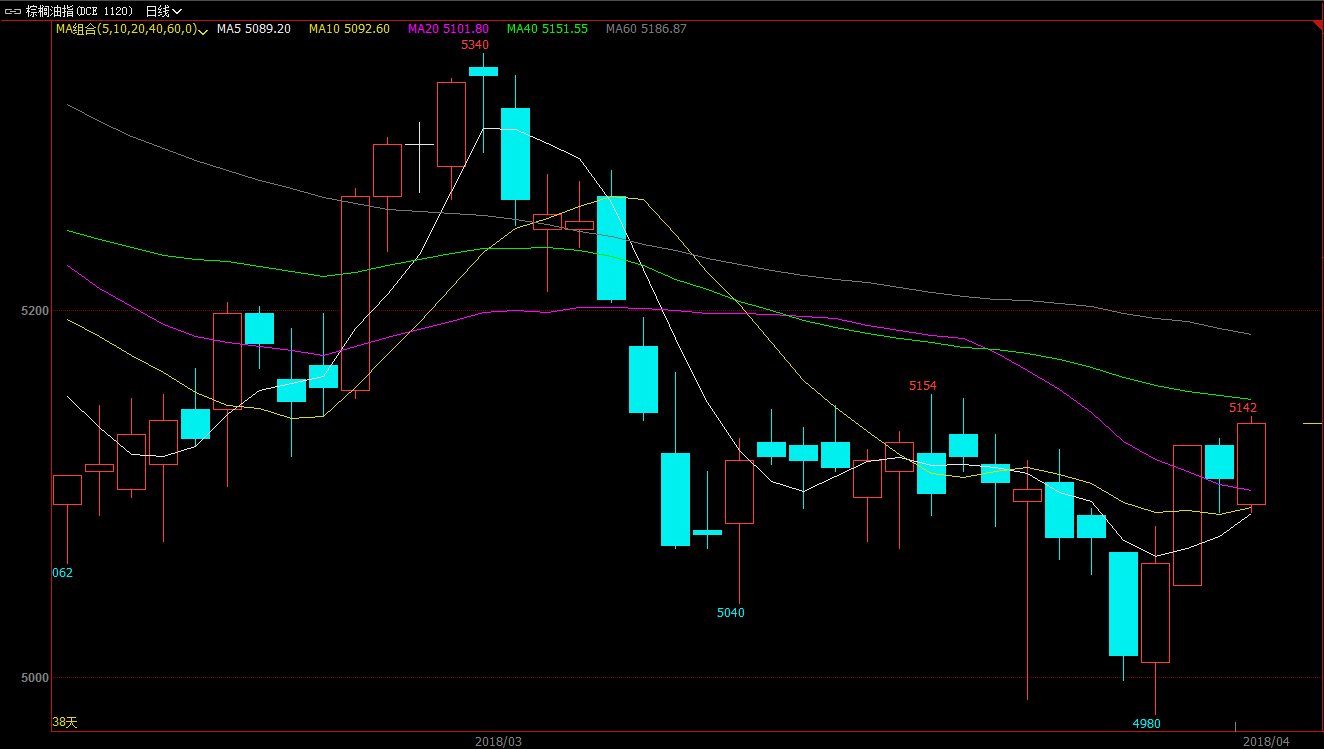Click the 5154 high price label
Image resolution: width=1324 pixels, height=749 pixels.
pyautogui.click(x=923, y=386)
